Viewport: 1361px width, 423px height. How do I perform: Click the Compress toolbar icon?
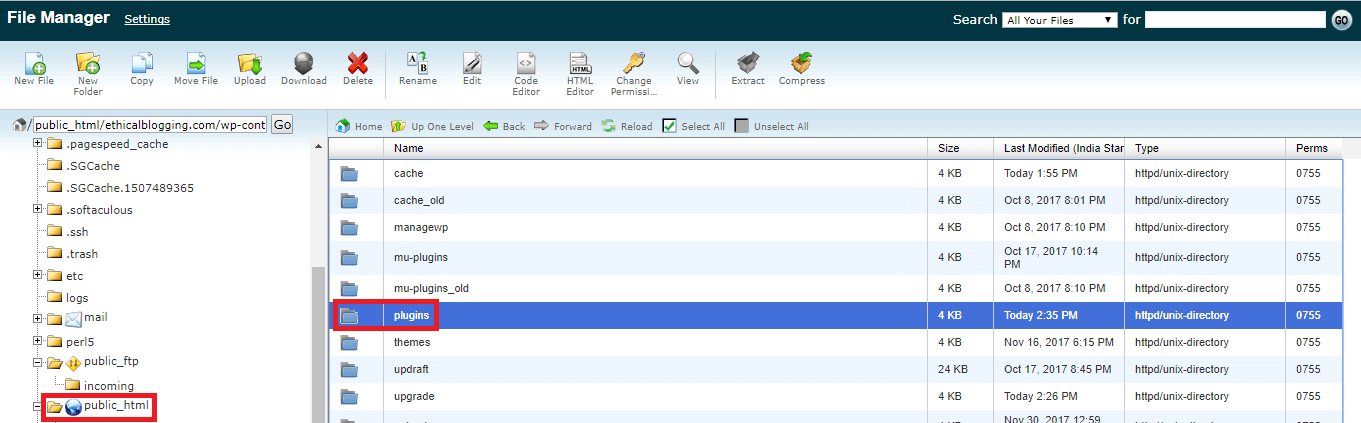[802, 69]
